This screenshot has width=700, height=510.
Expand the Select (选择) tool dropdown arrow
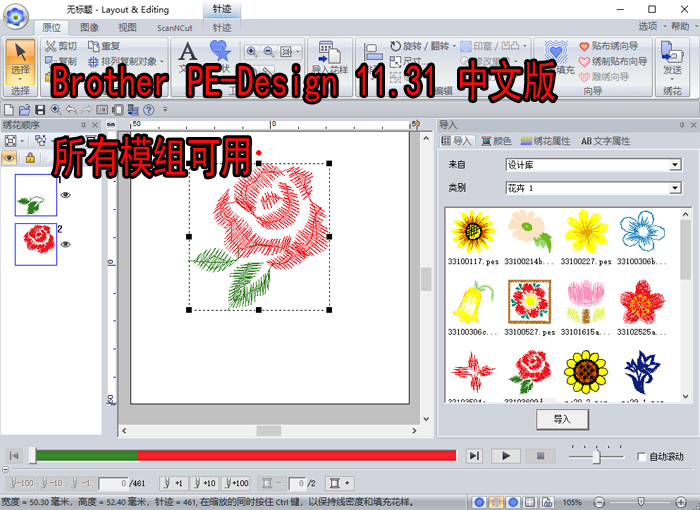click(20, 79)
